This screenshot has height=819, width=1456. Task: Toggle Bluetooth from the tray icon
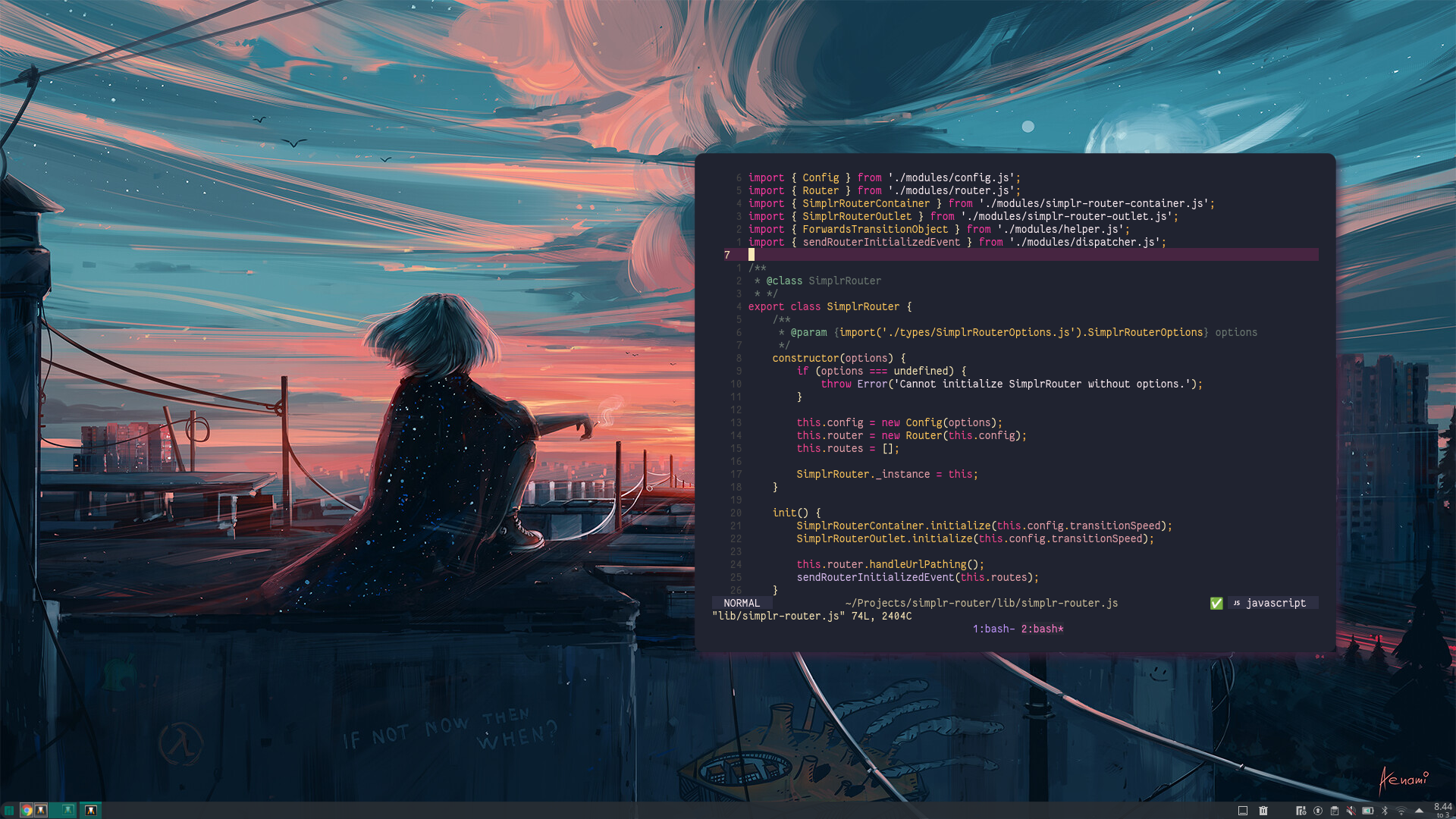(x=1385, y=811)
